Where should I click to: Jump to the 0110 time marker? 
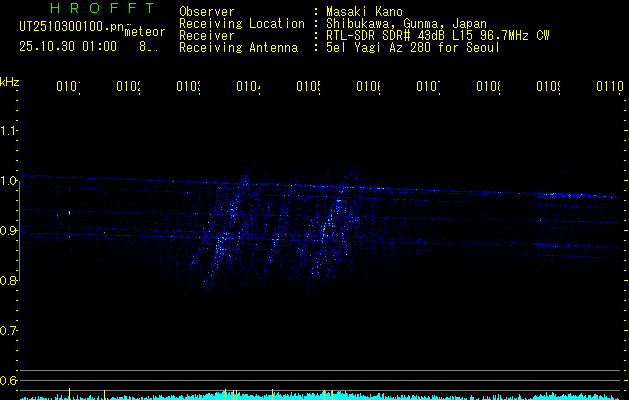coord(609,88)
